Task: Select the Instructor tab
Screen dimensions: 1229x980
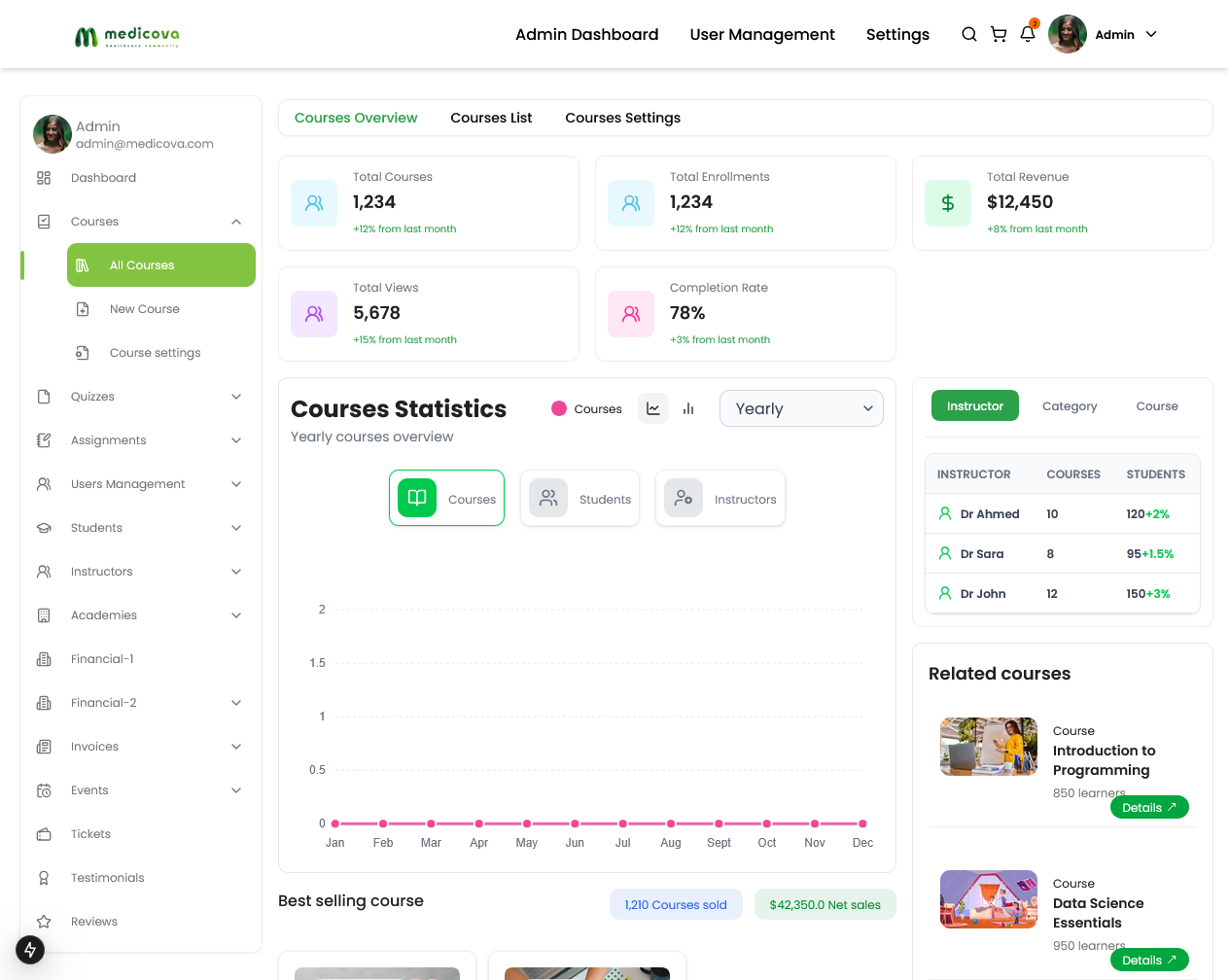Action: click(975, 405)
